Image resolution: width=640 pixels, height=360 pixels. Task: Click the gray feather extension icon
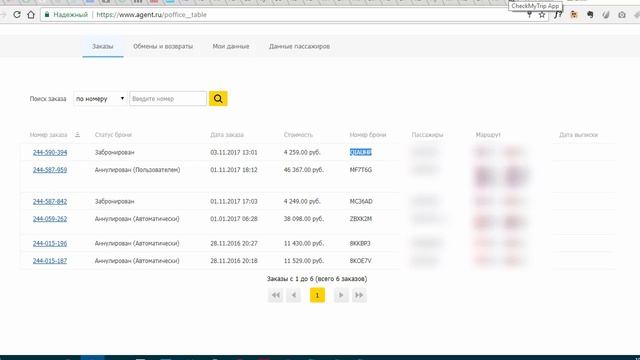tap(606, 15)
